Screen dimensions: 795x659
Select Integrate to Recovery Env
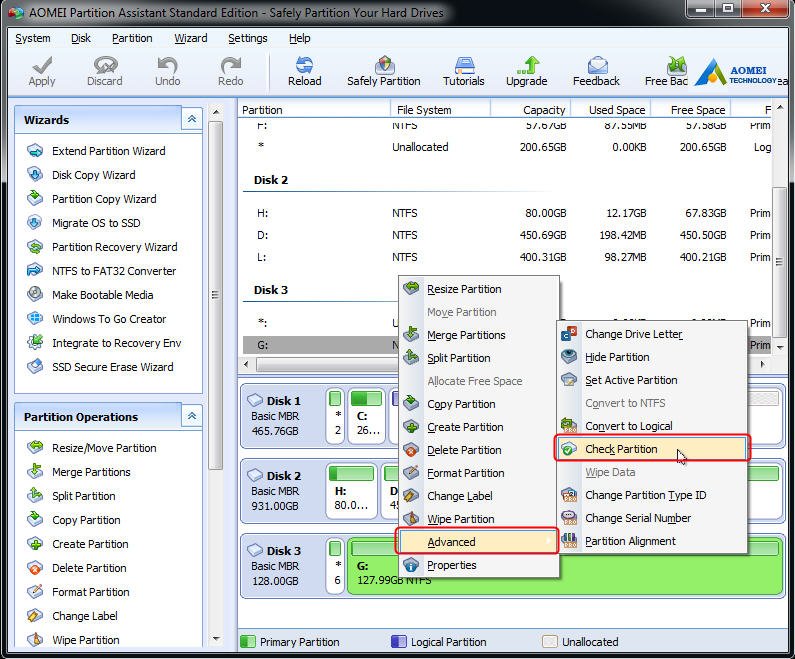[x=104, y=343]
